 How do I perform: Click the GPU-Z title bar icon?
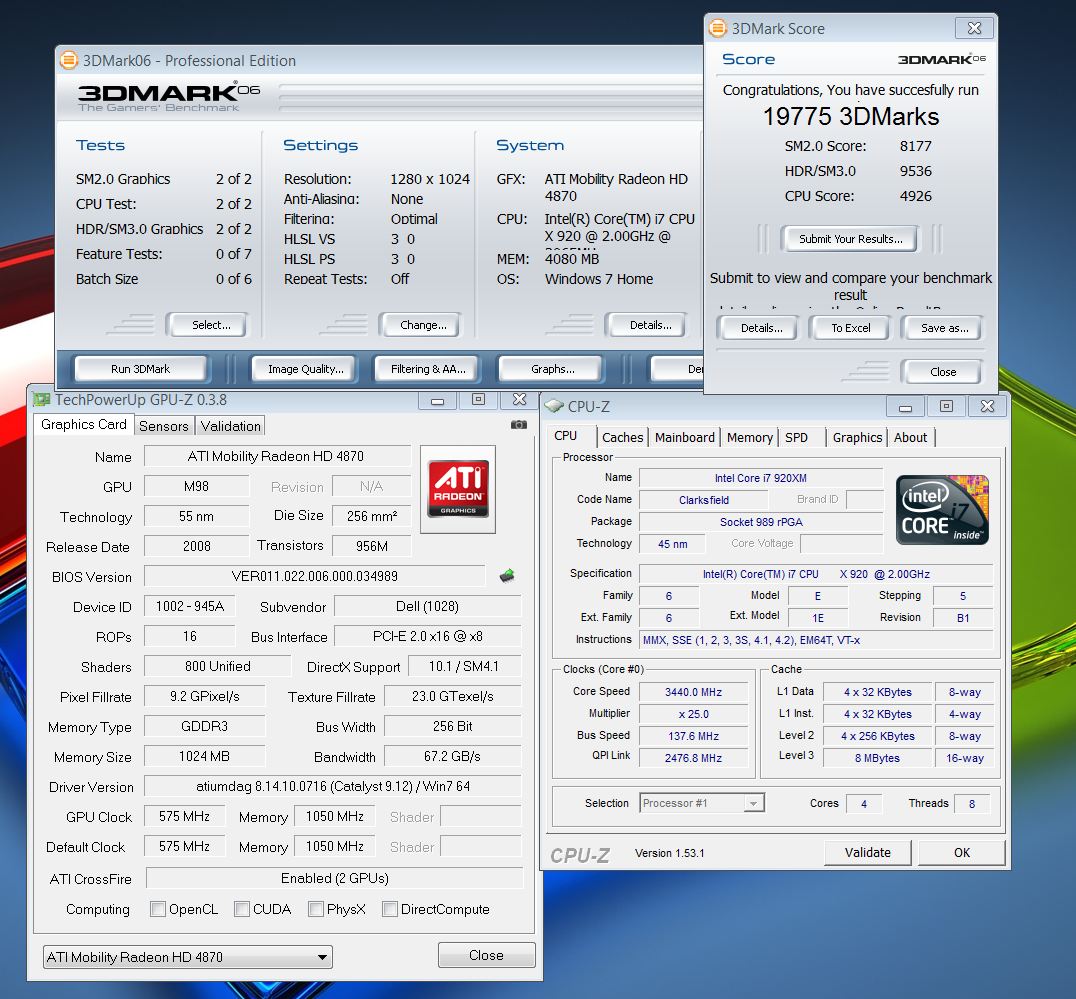[x=41, y=399]
